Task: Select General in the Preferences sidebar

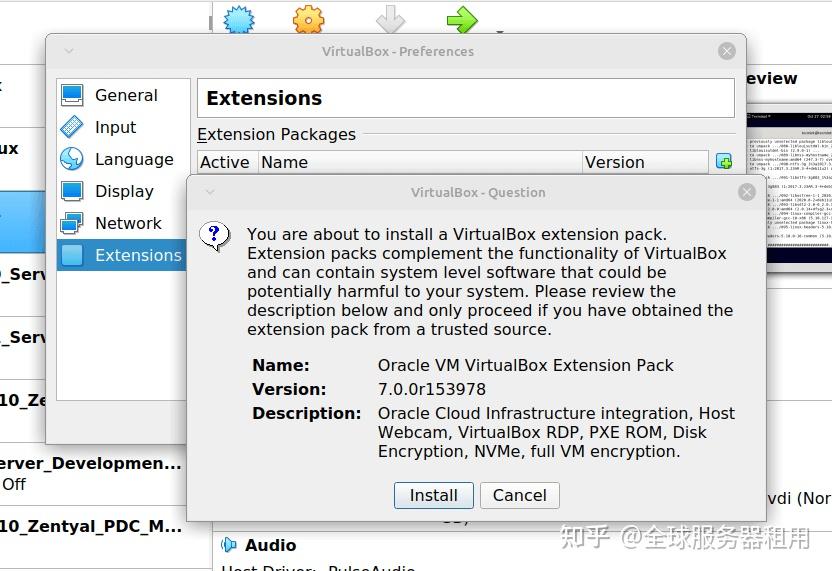Action: 123,95
